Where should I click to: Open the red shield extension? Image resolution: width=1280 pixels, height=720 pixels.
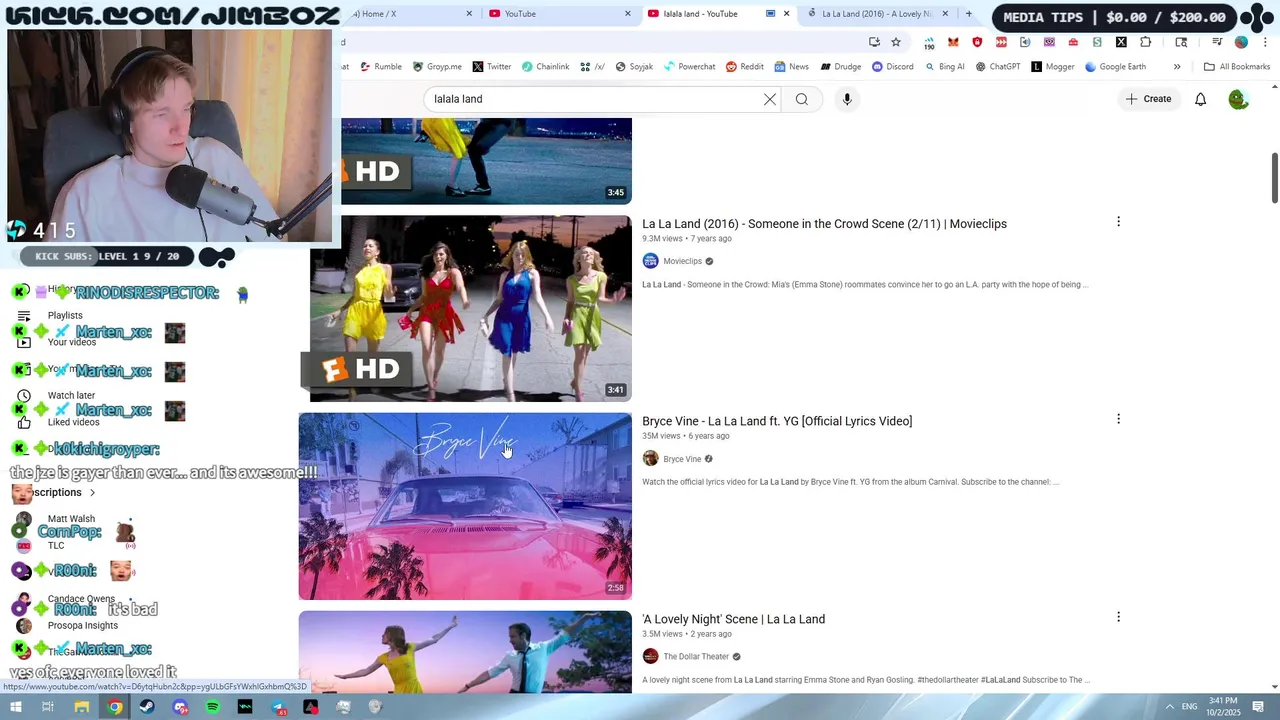tap(977, 42)
